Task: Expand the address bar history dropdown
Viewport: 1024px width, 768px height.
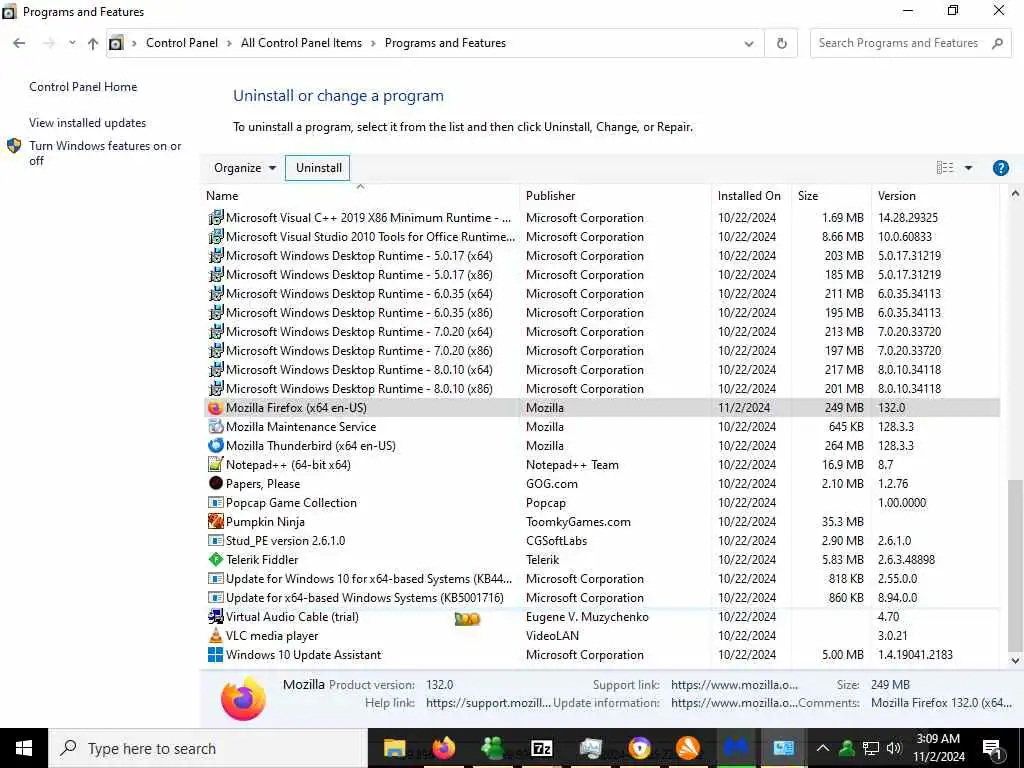Action: [748, 43]
